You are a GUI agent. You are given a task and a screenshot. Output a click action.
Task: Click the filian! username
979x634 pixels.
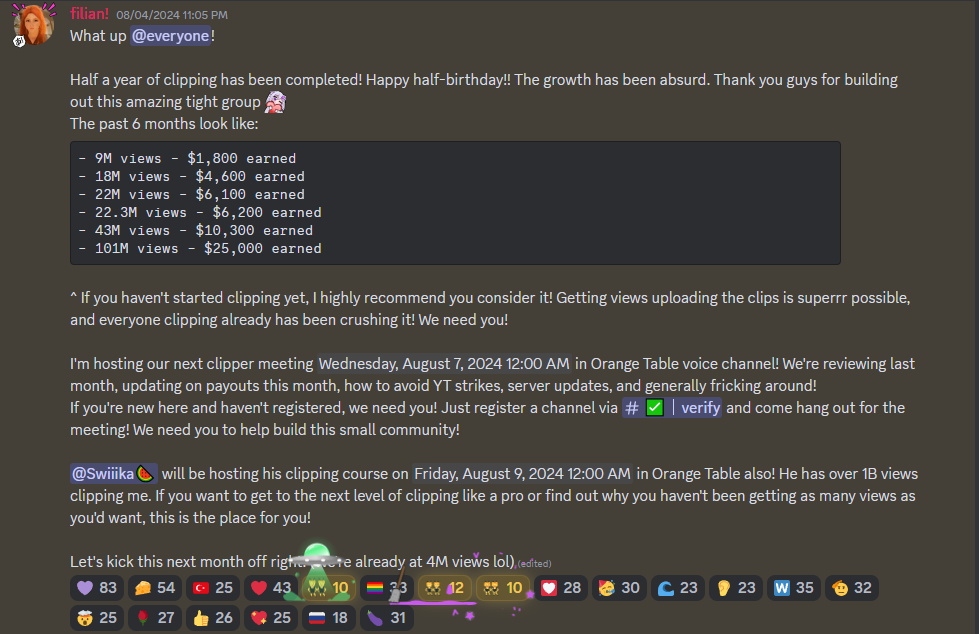click(89, 14)
